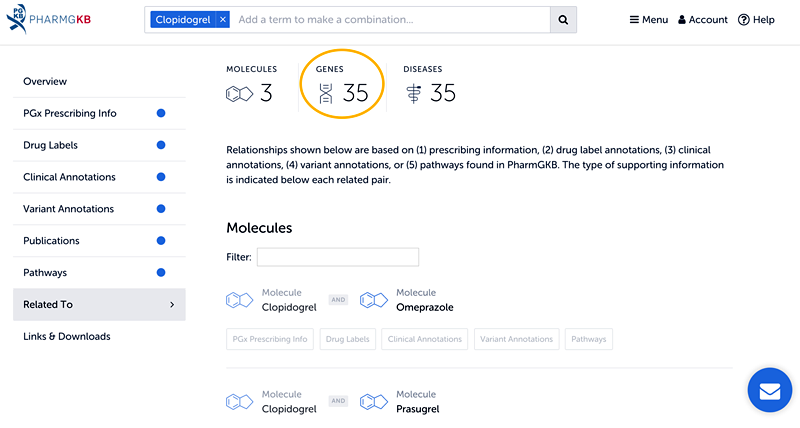Click PGx Prescribing Info tag button

pyautogui.click(x=270, y=339)
